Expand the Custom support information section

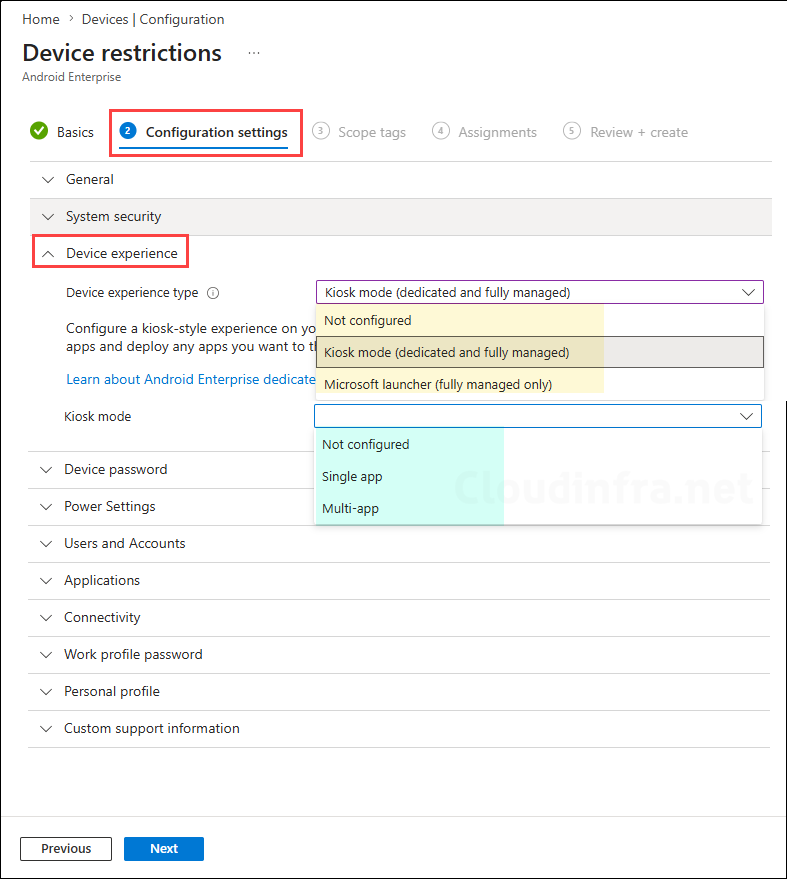click(399, 728)
